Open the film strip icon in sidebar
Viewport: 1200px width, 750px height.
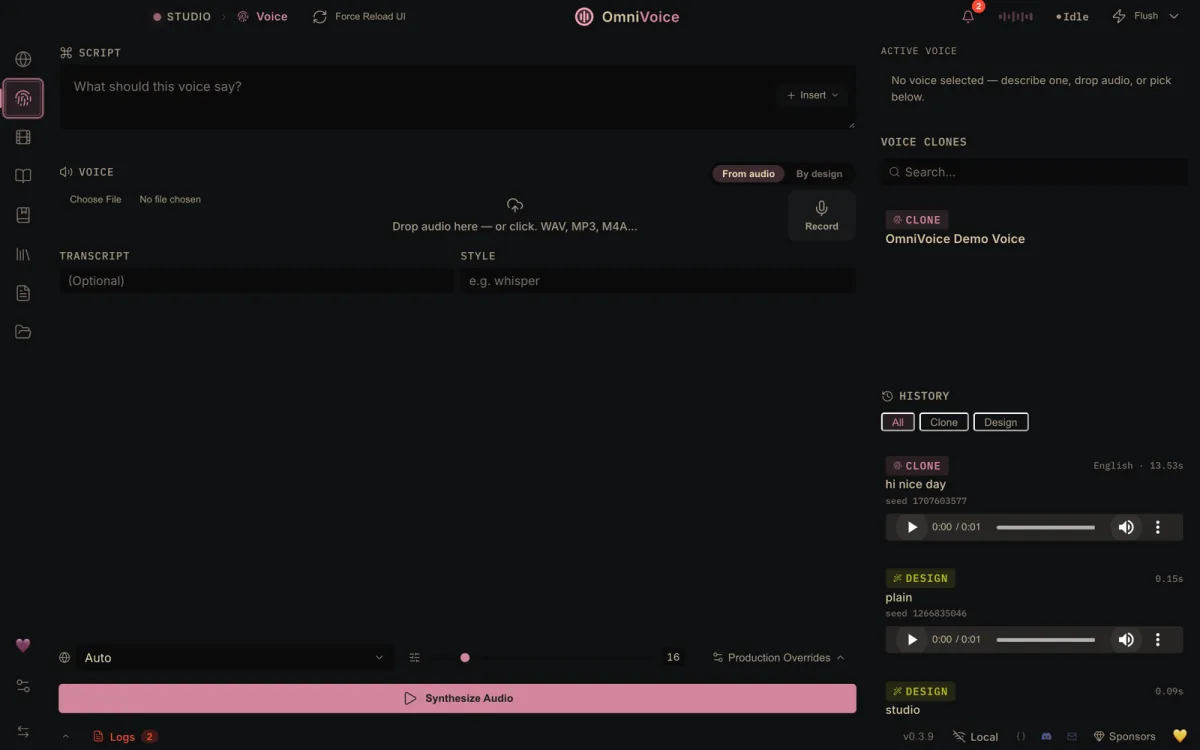[23, 137]
